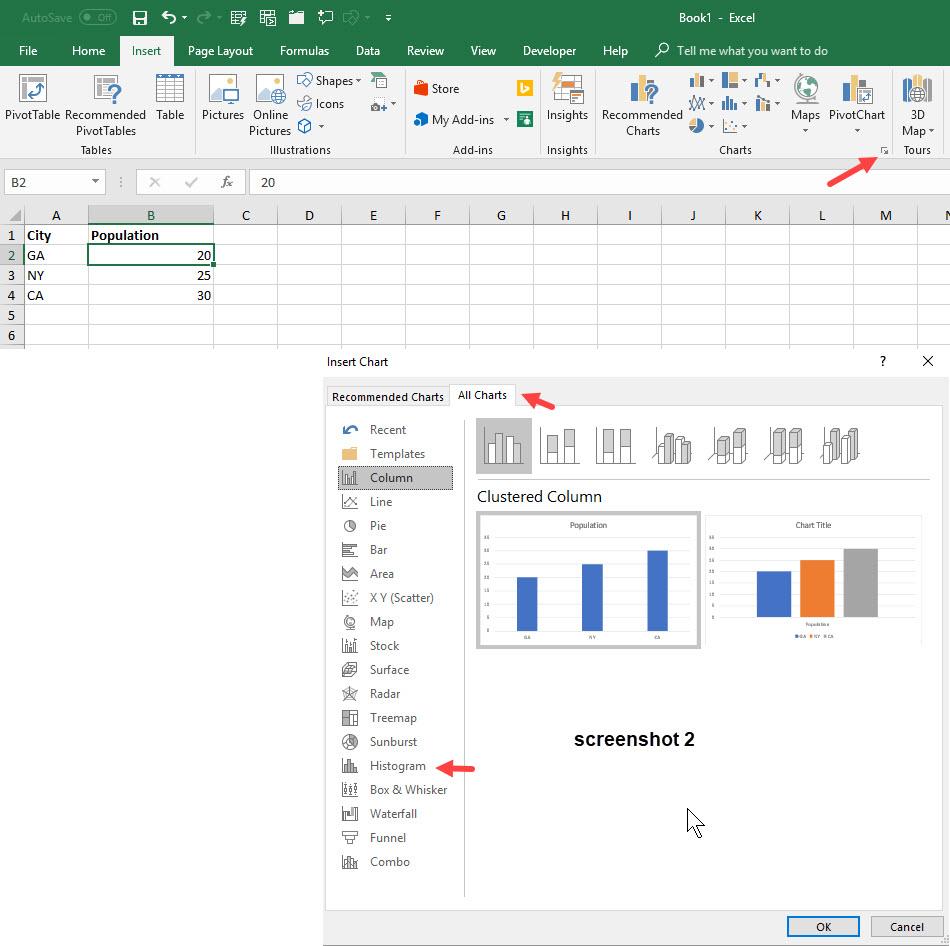Click the formula bar showing 20
Viewport: 950px width, 946px height.
(x=600, y=182)
